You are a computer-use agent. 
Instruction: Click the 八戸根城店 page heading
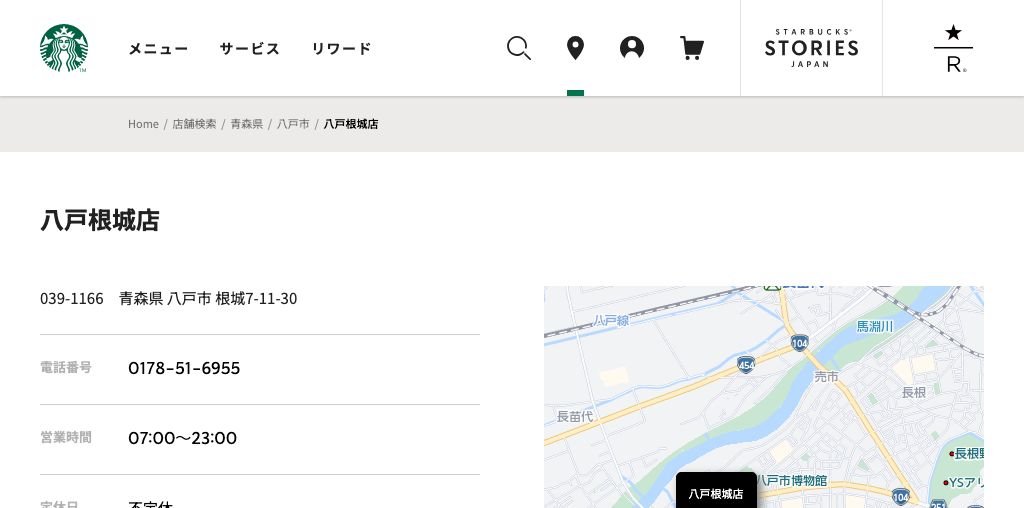pyautogui.click(x=100, y=221)
